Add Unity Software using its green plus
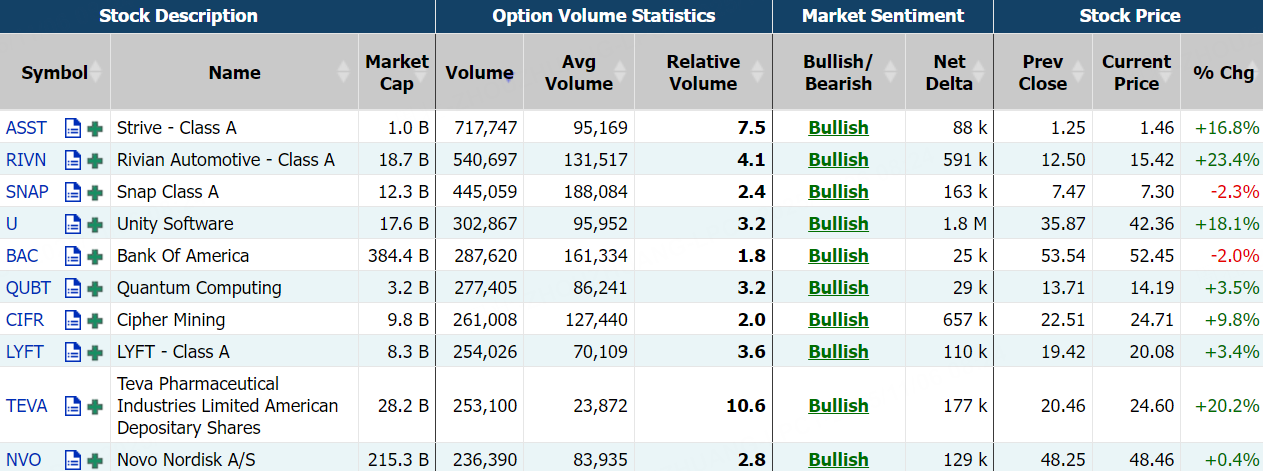 pyautogui.click(x=95, y=224)
